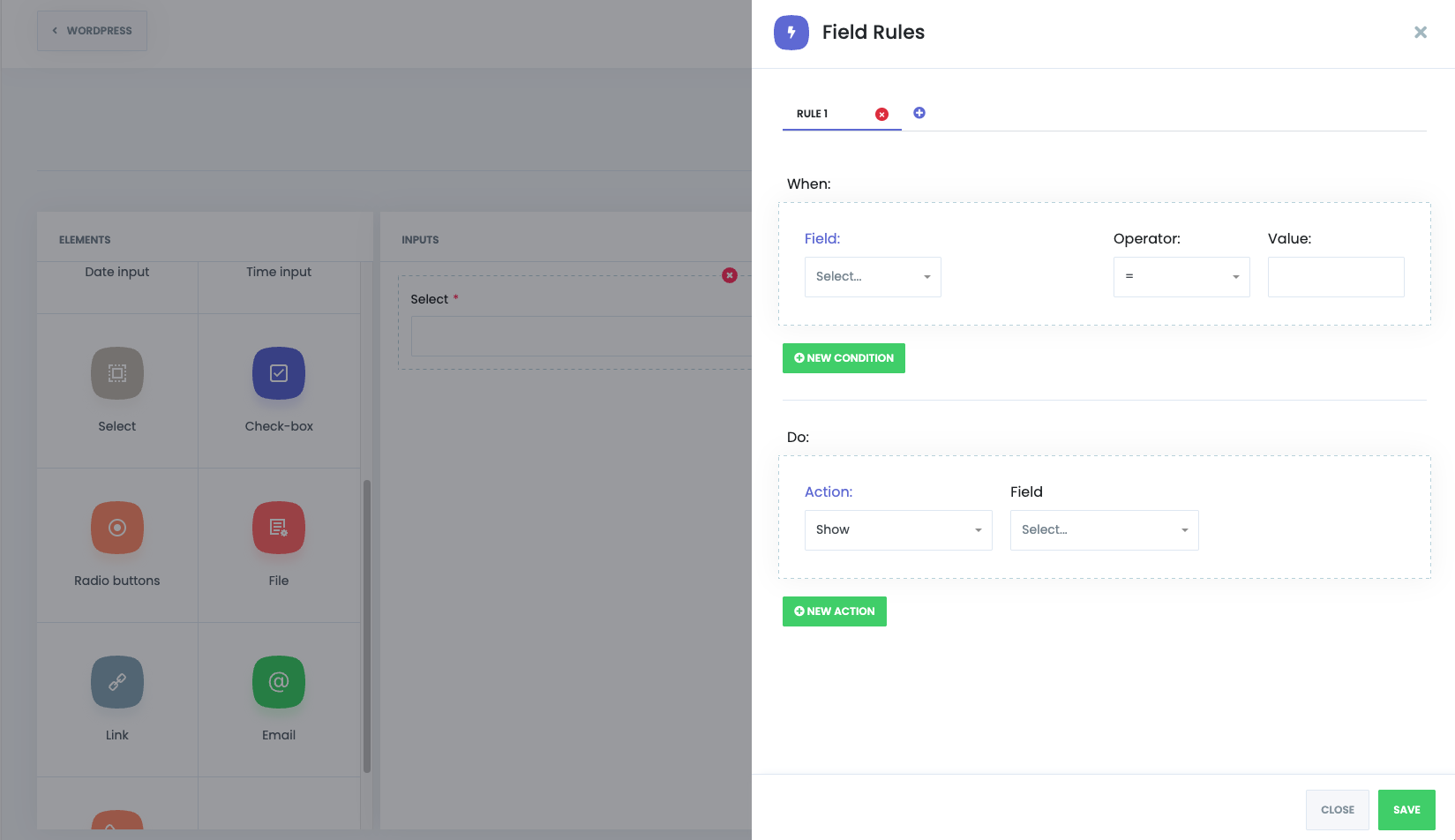Click the File element icon
The height and width of the screenshot is (840, 1455).
[x=279, y=528]
